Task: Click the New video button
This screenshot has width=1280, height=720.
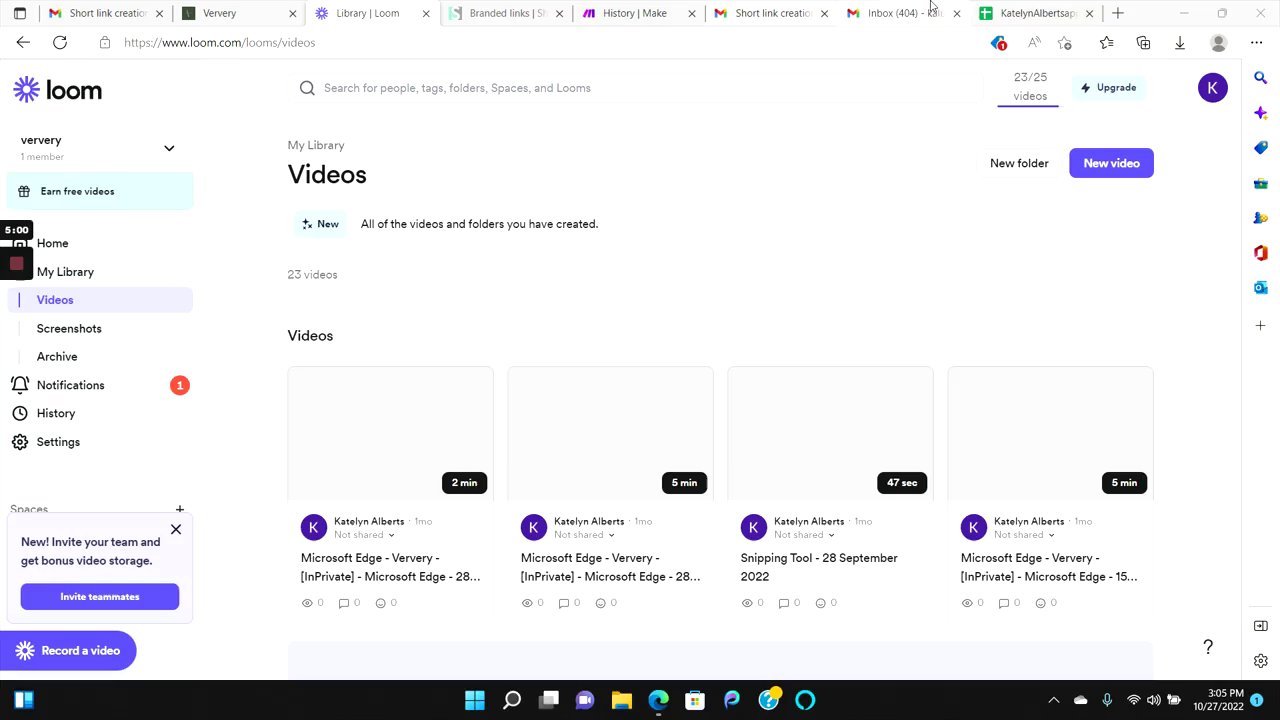Action: [x=1111, y=163]
